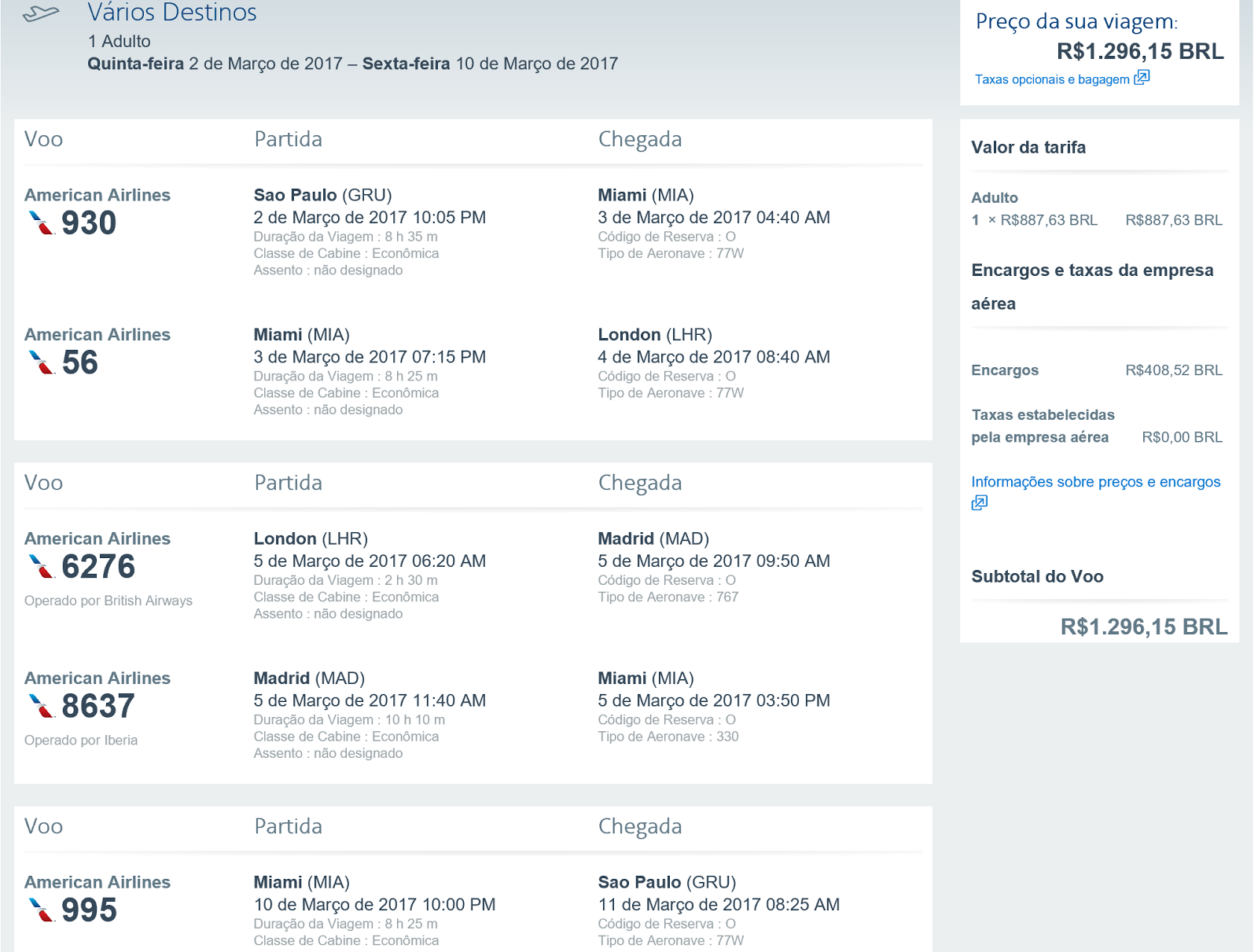Click the American Airlines logo beside flight 6276
The height and width of the screenshot is (952, 1258).
pyautogui.click(x=42, y=567)
